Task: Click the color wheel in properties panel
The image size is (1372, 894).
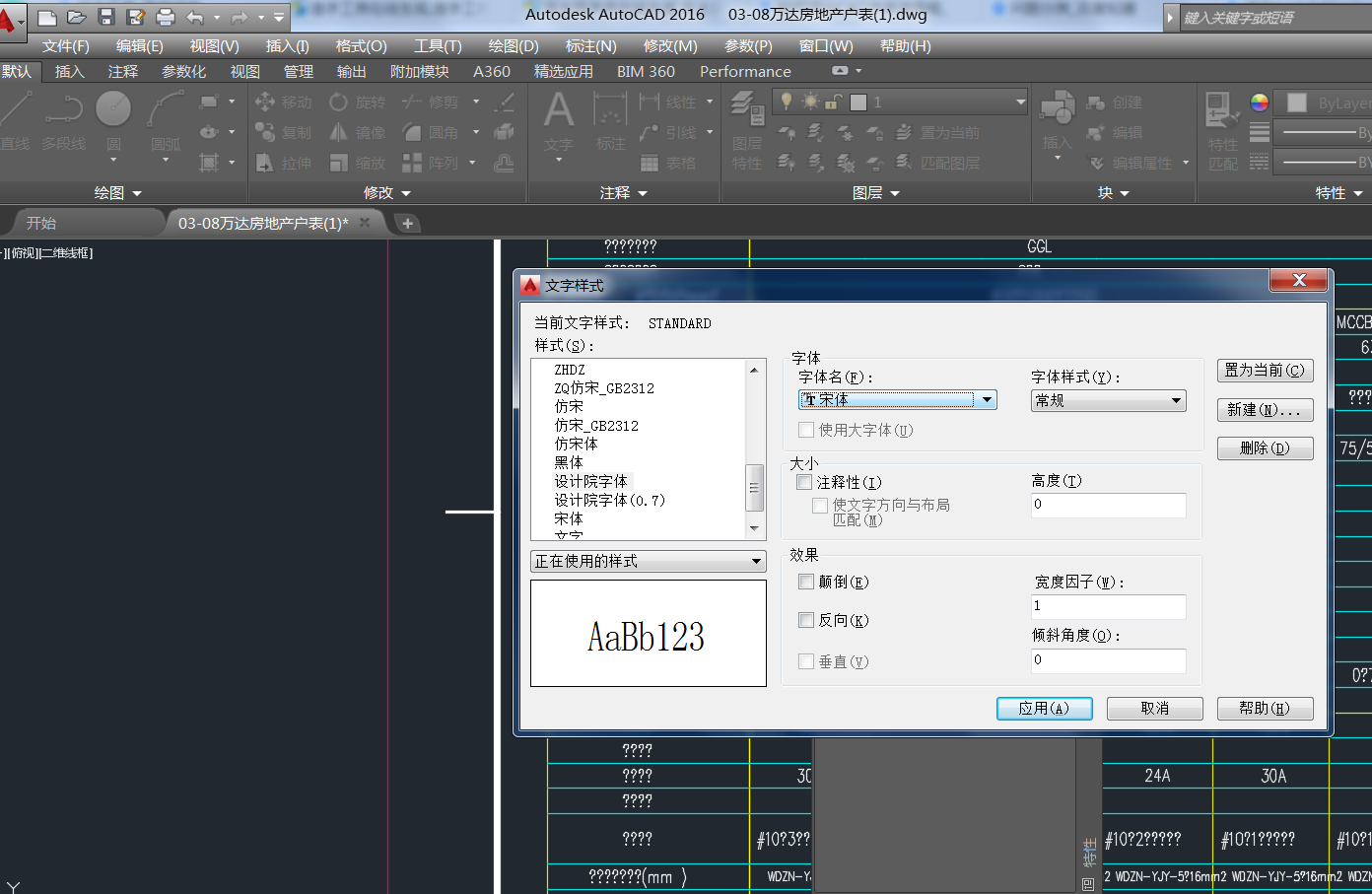Action: point(1259,103)
